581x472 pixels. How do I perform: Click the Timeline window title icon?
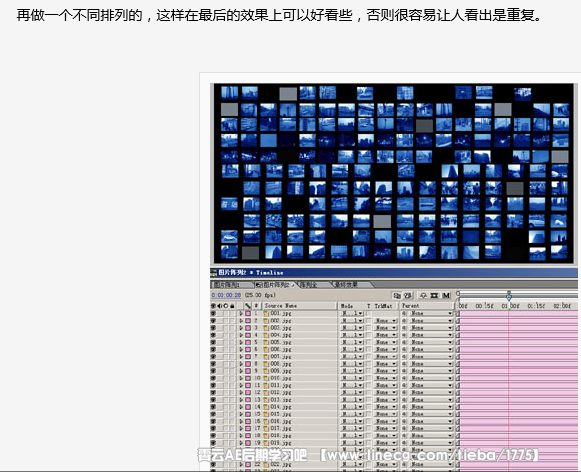pos(213,273)
